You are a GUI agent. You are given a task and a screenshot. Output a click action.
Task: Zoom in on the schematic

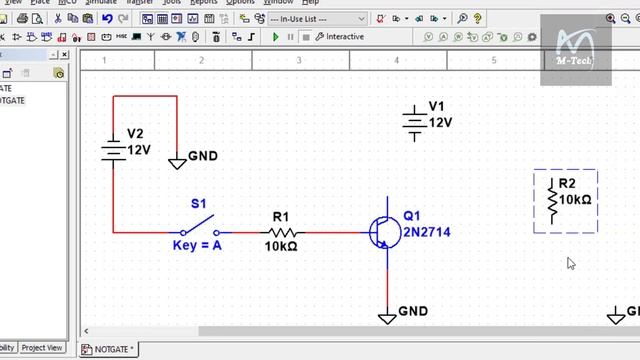pyautogui.click(x=611, y=18)
